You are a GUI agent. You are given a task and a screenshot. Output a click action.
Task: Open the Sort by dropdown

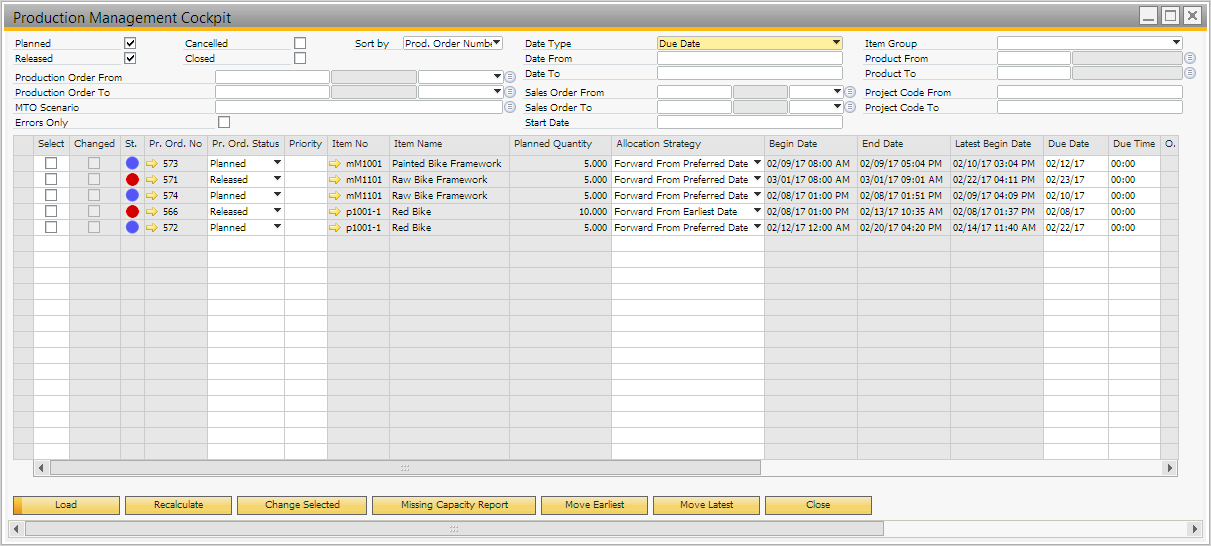(x=453, y=43)
